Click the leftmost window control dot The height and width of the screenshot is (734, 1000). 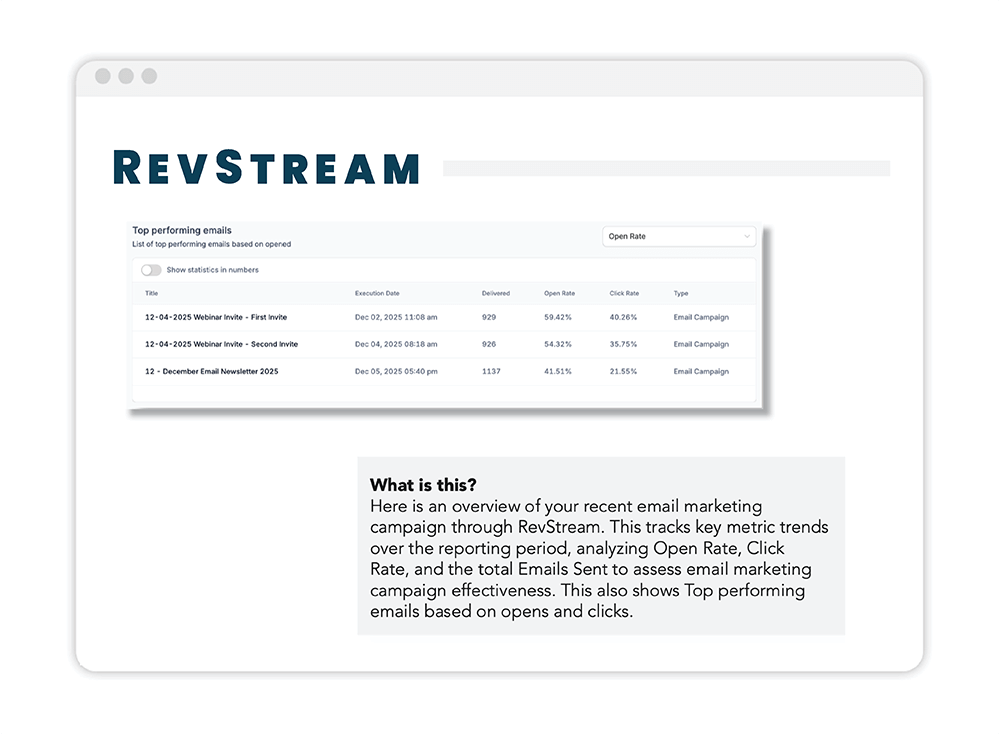103,75
